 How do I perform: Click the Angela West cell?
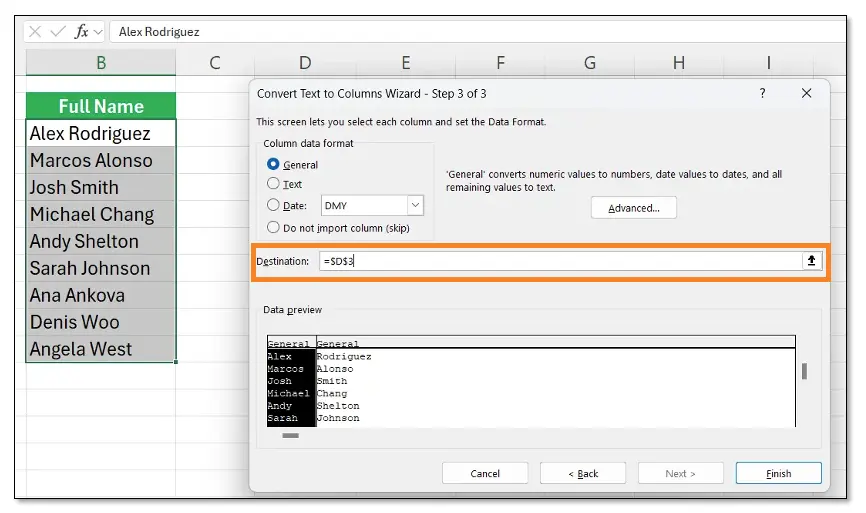point(101,349)
